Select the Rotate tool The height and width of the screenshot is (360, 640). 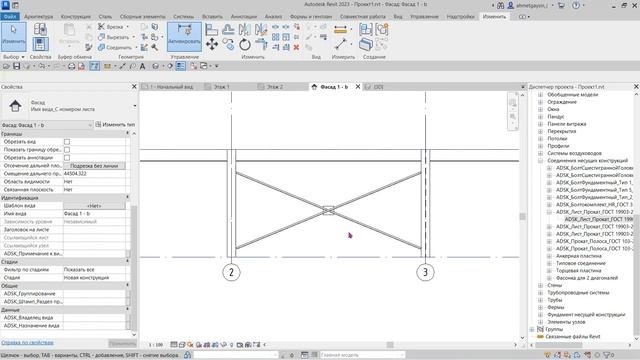244,44
